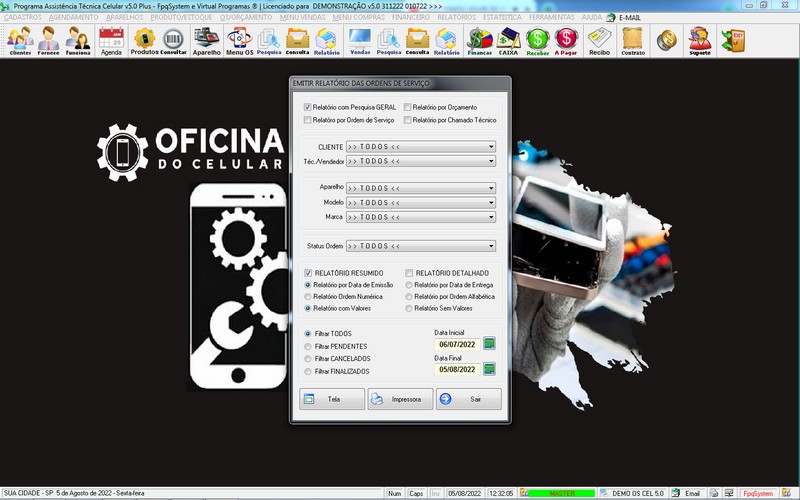Click the Consulta icon beside Menu OS group

[297, 41]
